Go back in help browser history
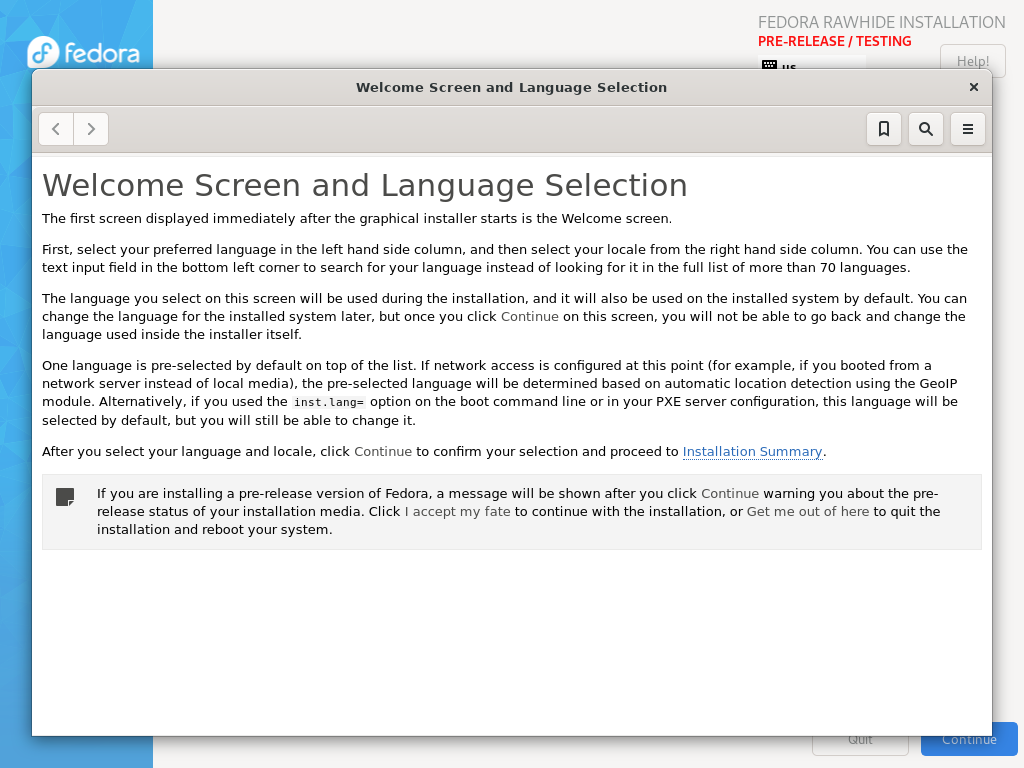This screenshot has height=768, width=1024. click(56, 129)
